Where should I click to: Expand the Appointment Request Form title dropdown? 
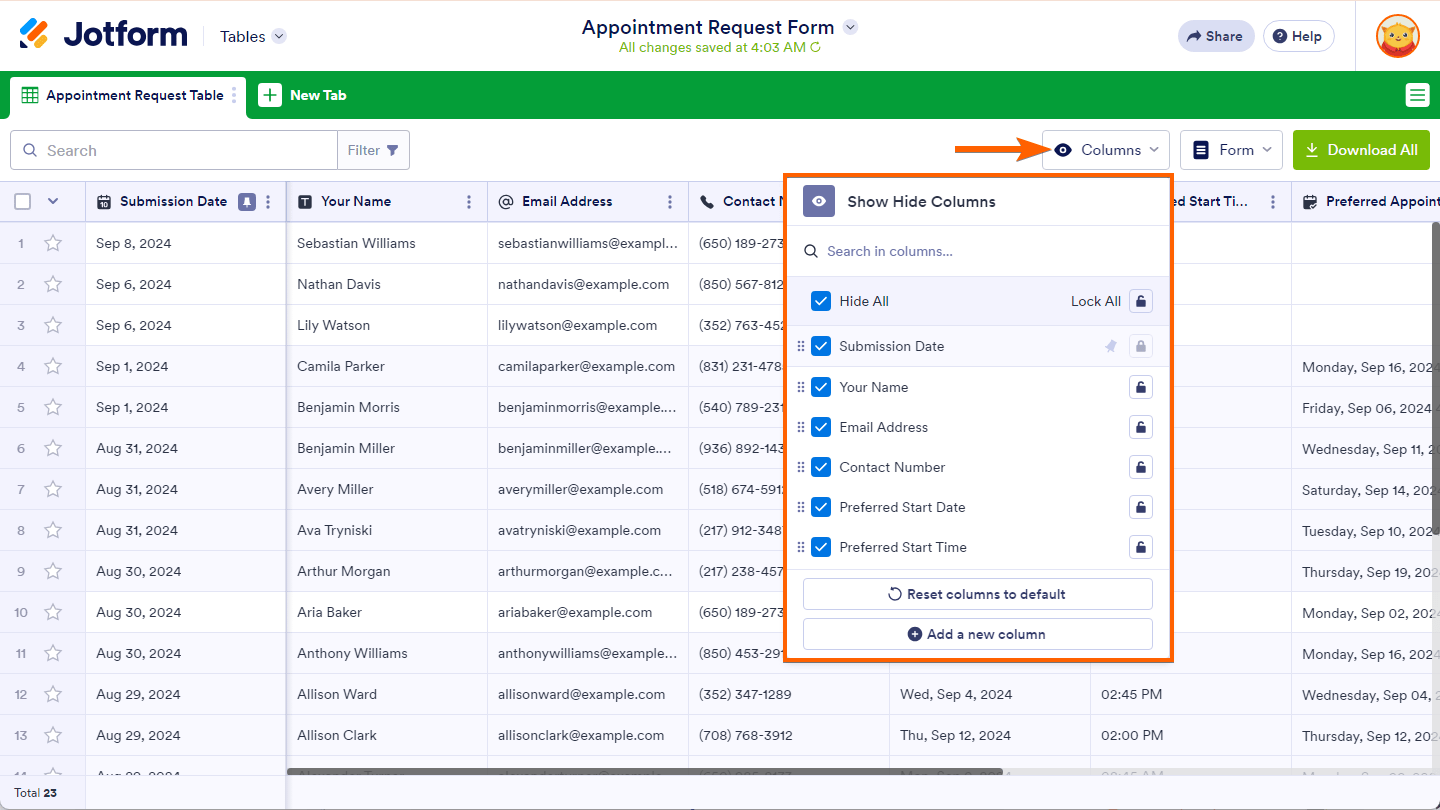click(850, 27)
